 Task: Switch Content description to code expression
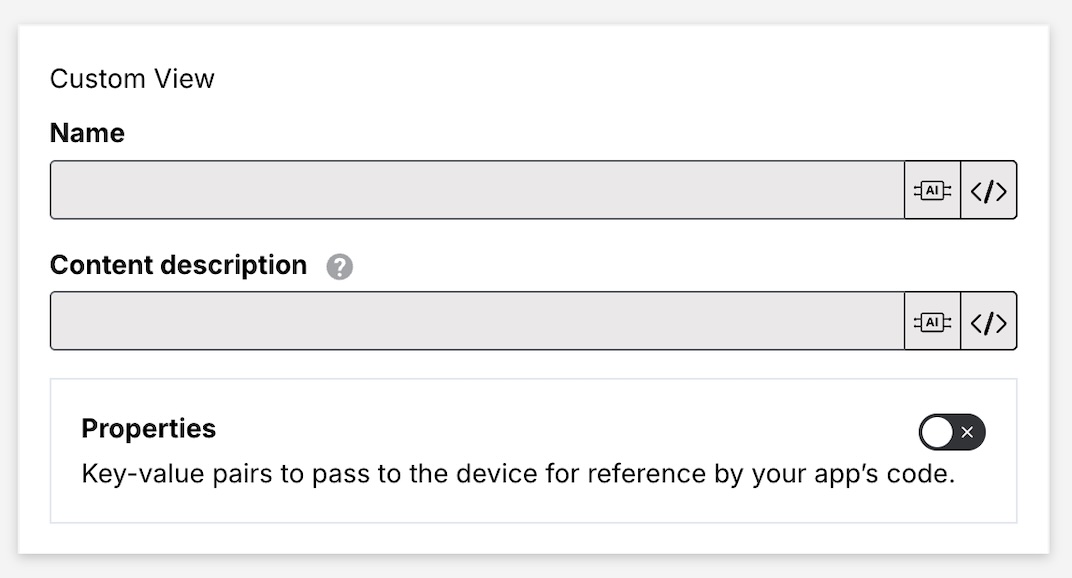[x=988, y=321]
